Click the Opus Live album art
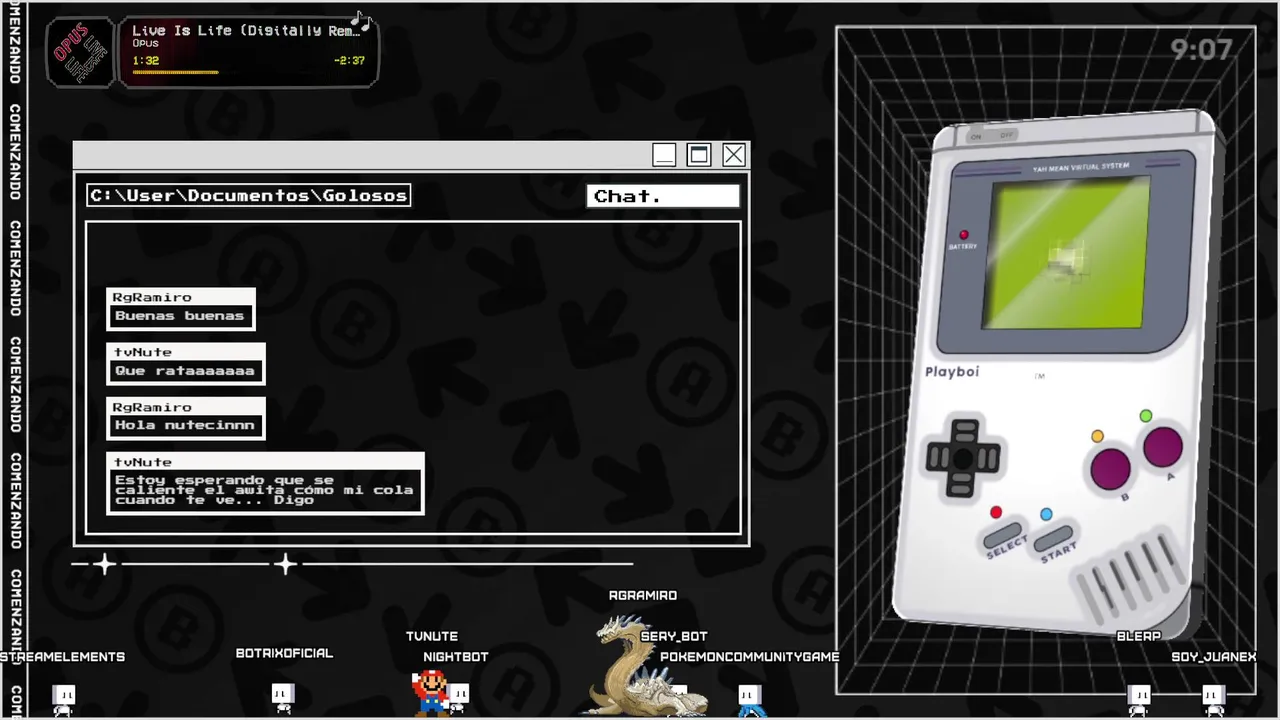The width and height of the screenshot is (1280, 720). pyautogui.click(x=81, y=52)
